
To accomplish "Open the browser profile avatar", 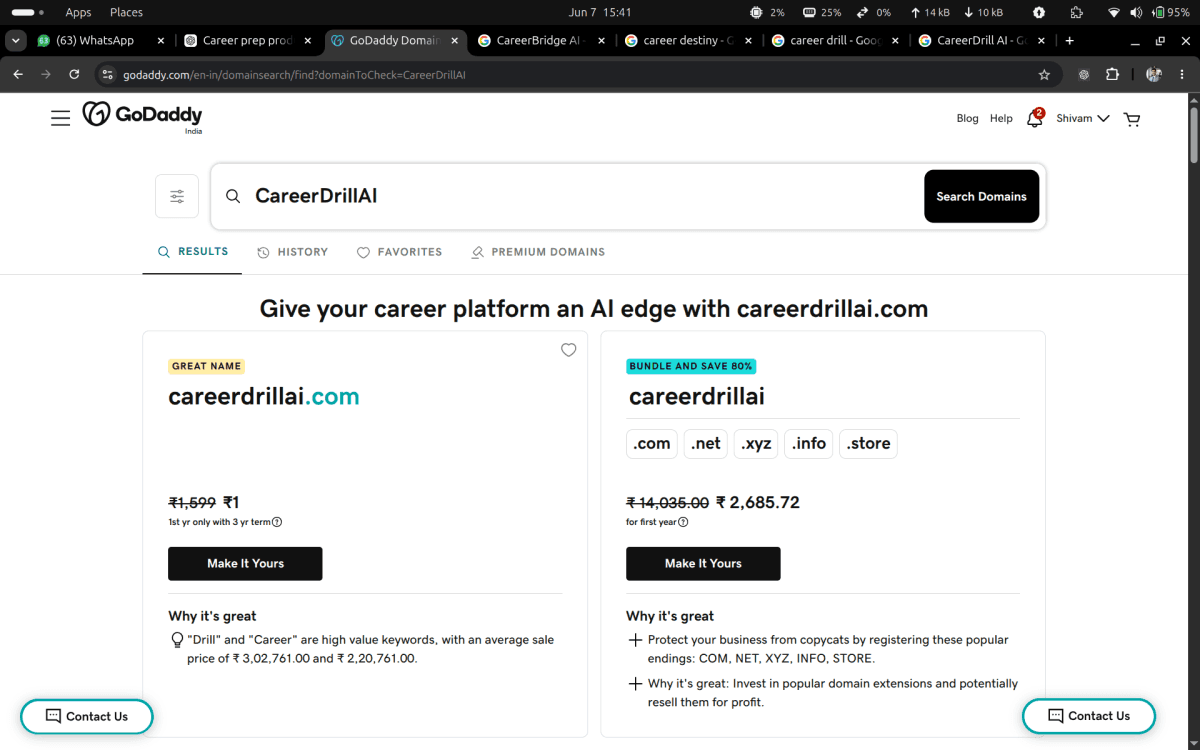I will 1154,74.
